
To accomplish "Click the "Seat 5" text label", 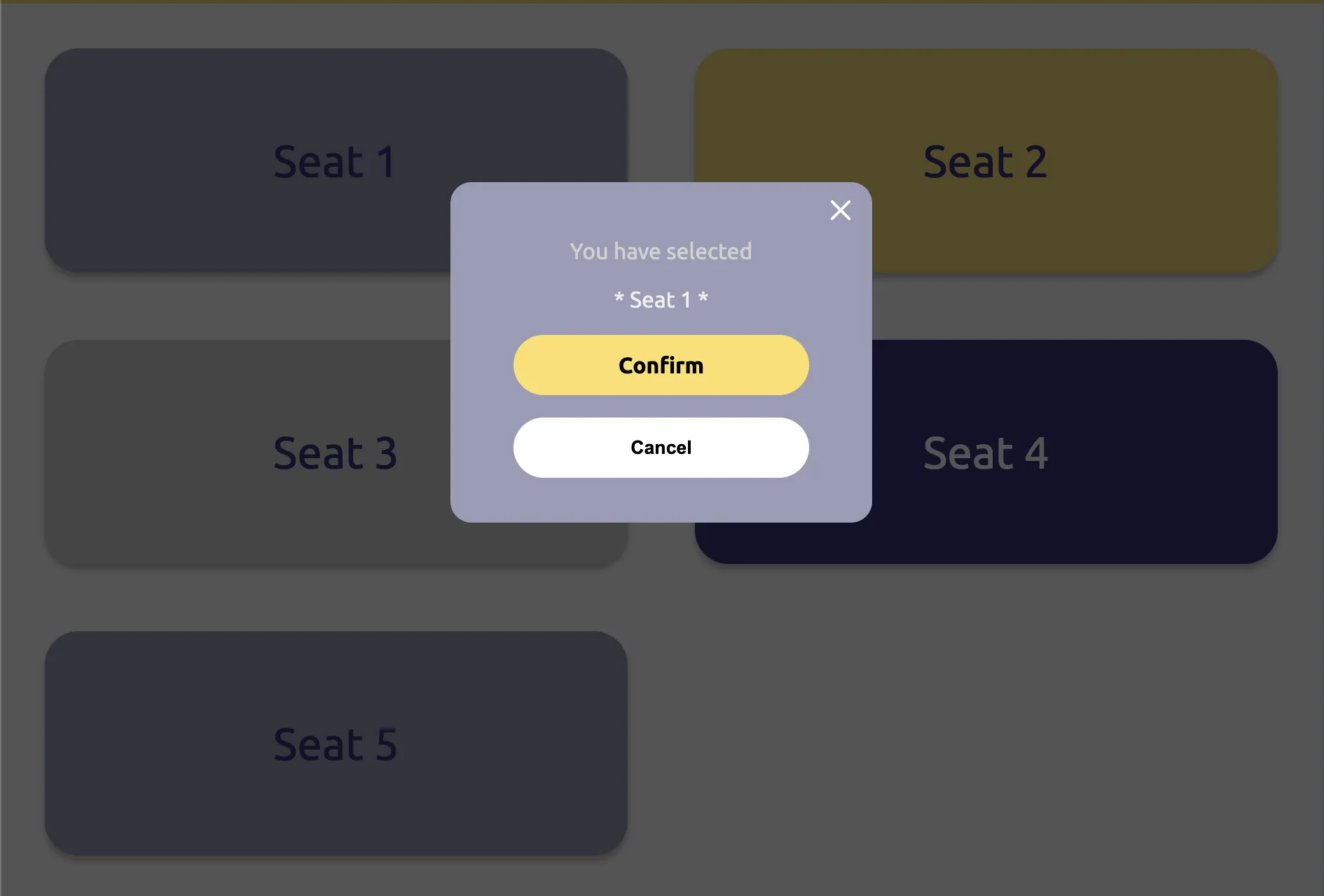I will (x=335, y=745).
